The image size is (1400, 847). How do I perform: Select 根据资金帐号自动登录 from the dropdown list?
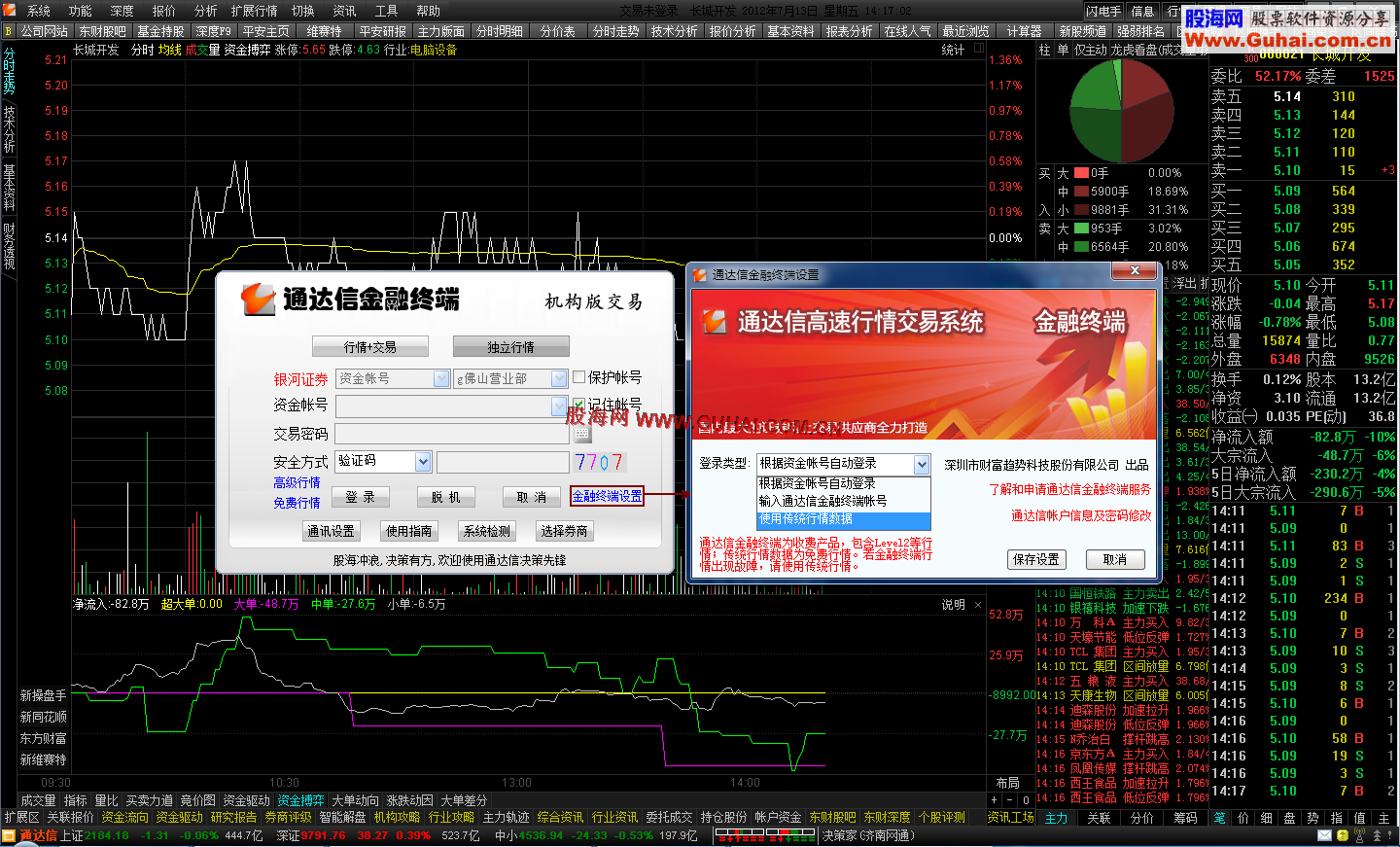843,483
